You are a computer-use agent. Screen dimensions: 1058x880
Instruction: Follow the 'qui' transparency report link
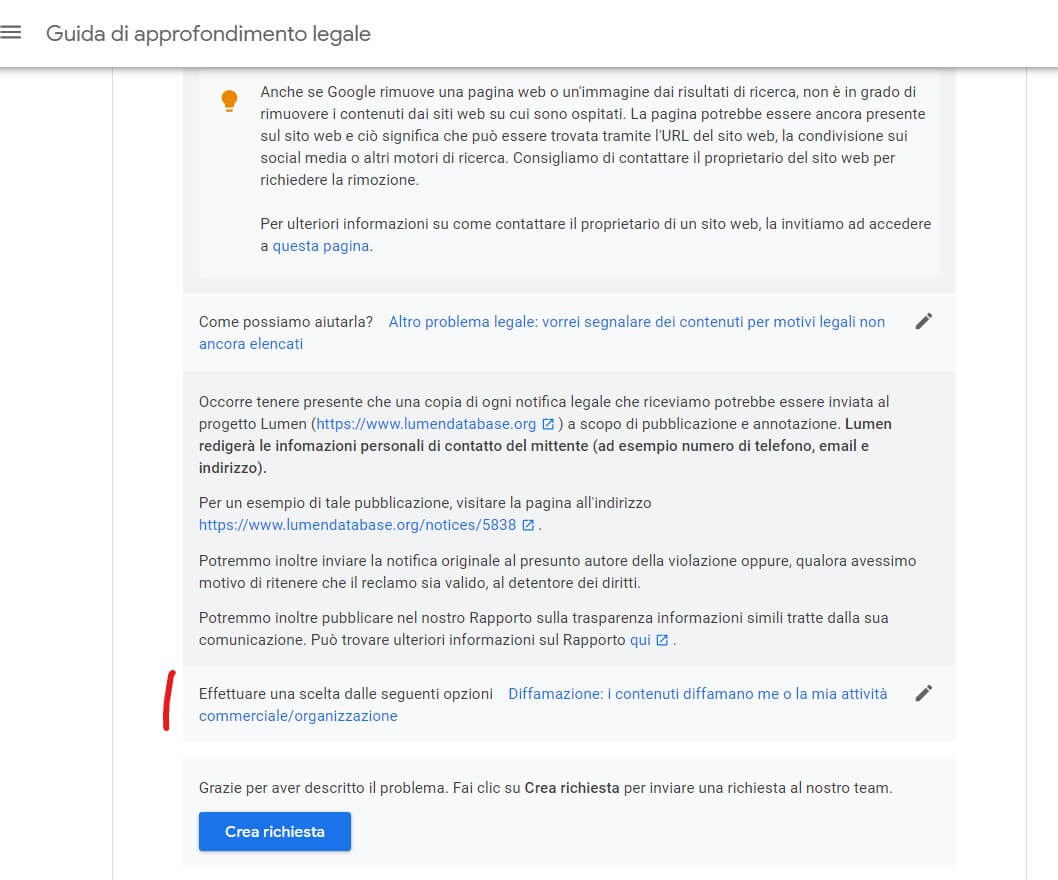click(640, 640)
